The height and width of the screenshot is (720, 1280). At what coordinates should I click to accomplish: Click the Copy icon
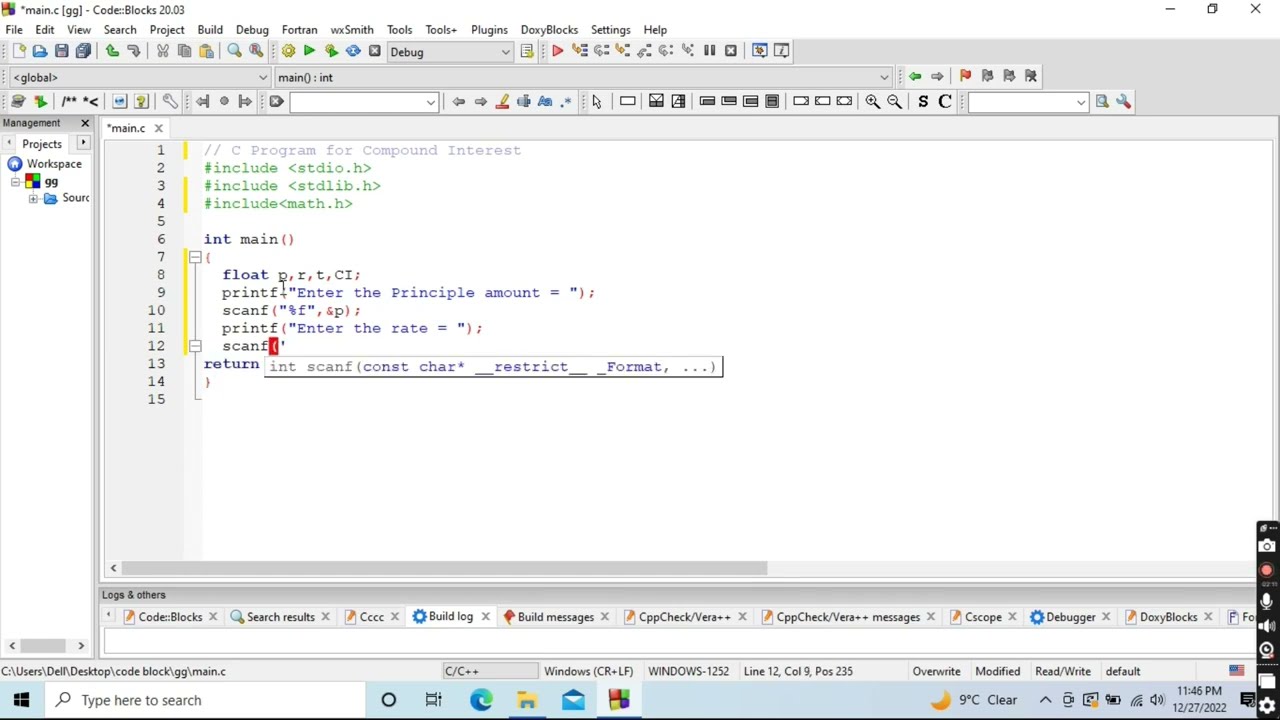click(x=184, y=51)
